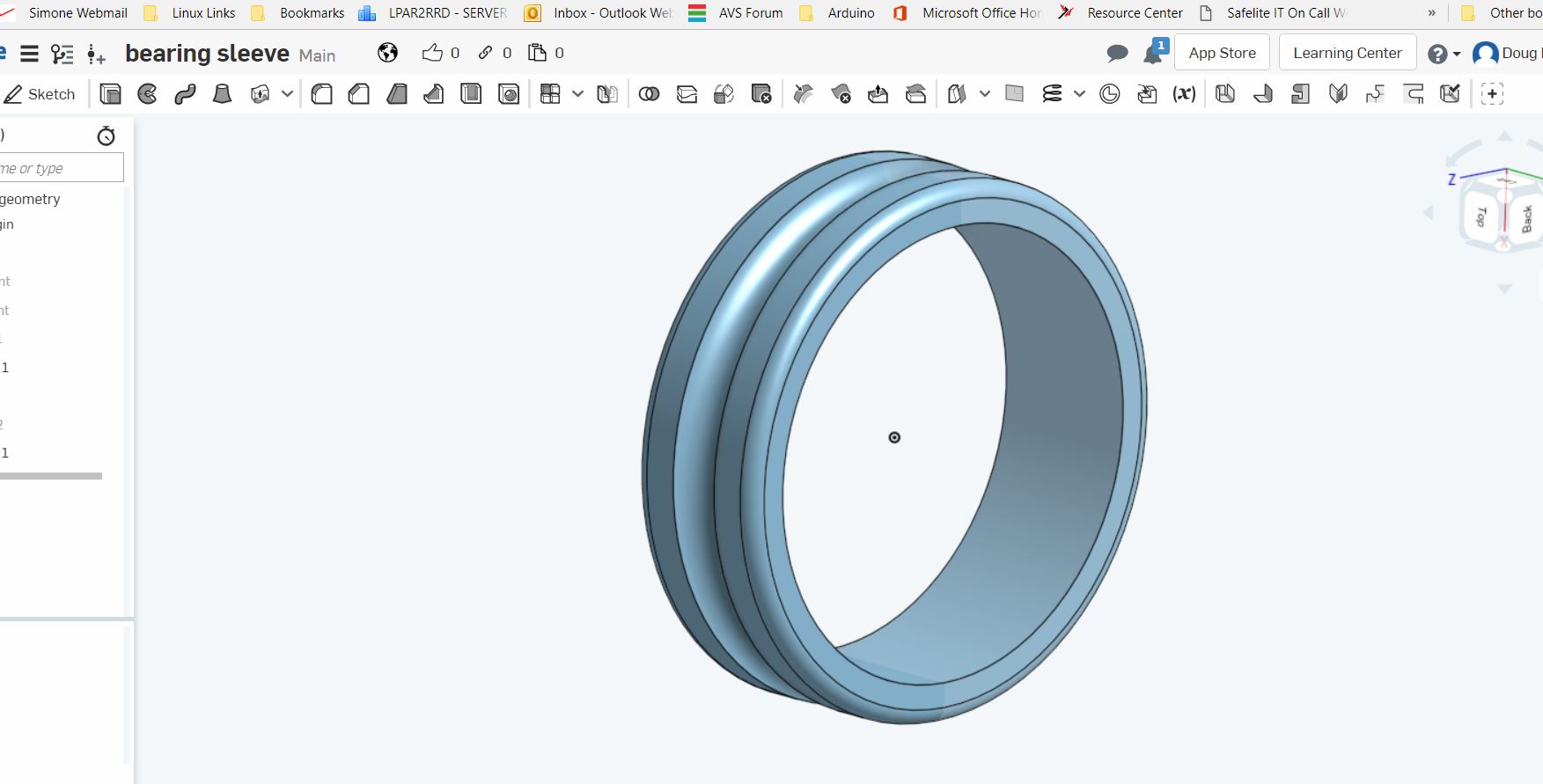Open the hamburger document menu
The width and height of the screenshot is (1543, 784).
pos(29,54)
